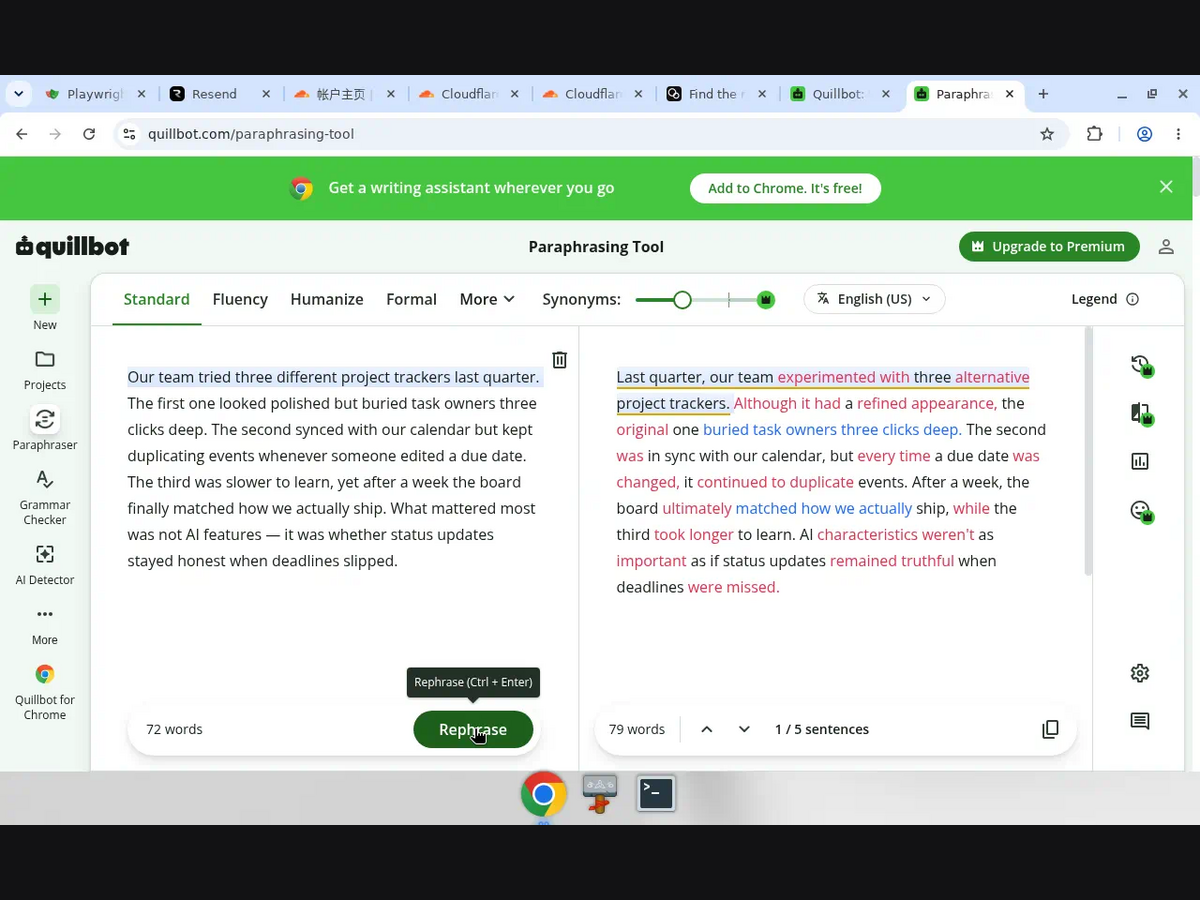
Task: View site information icon in address bar
Action: click(x=128, y=134)
